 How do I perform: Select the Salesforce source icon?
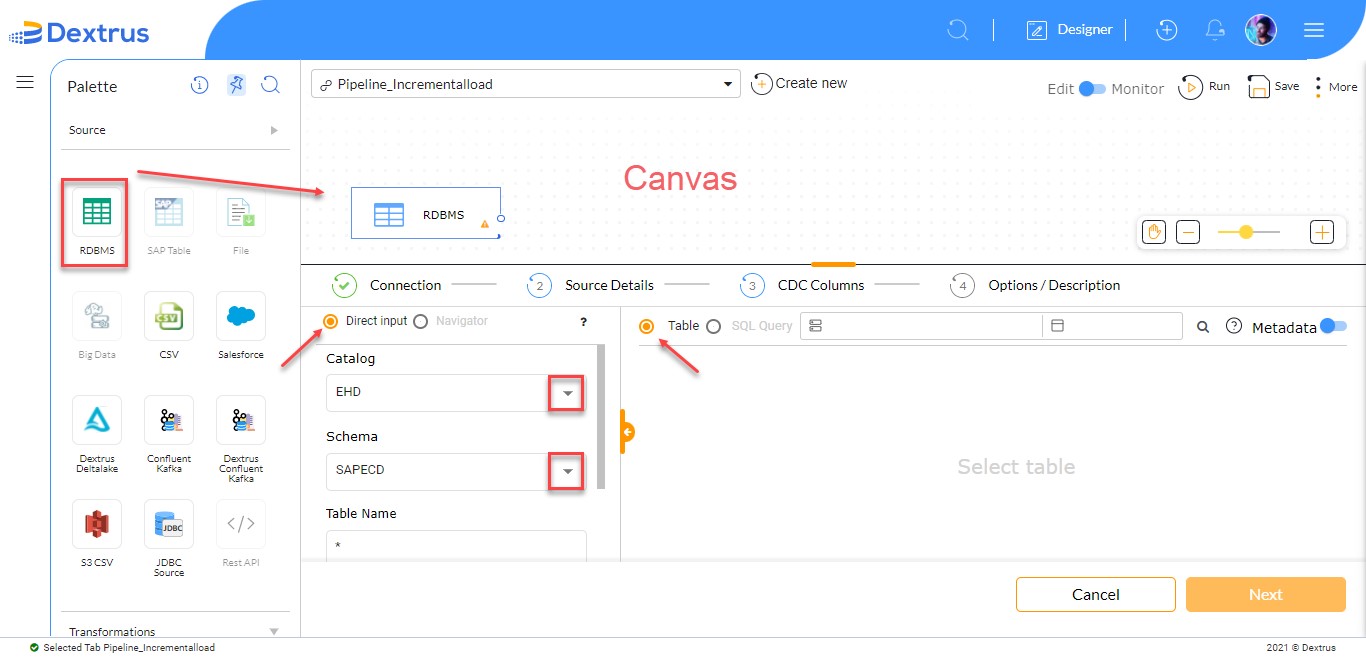[x=241, y=316]
